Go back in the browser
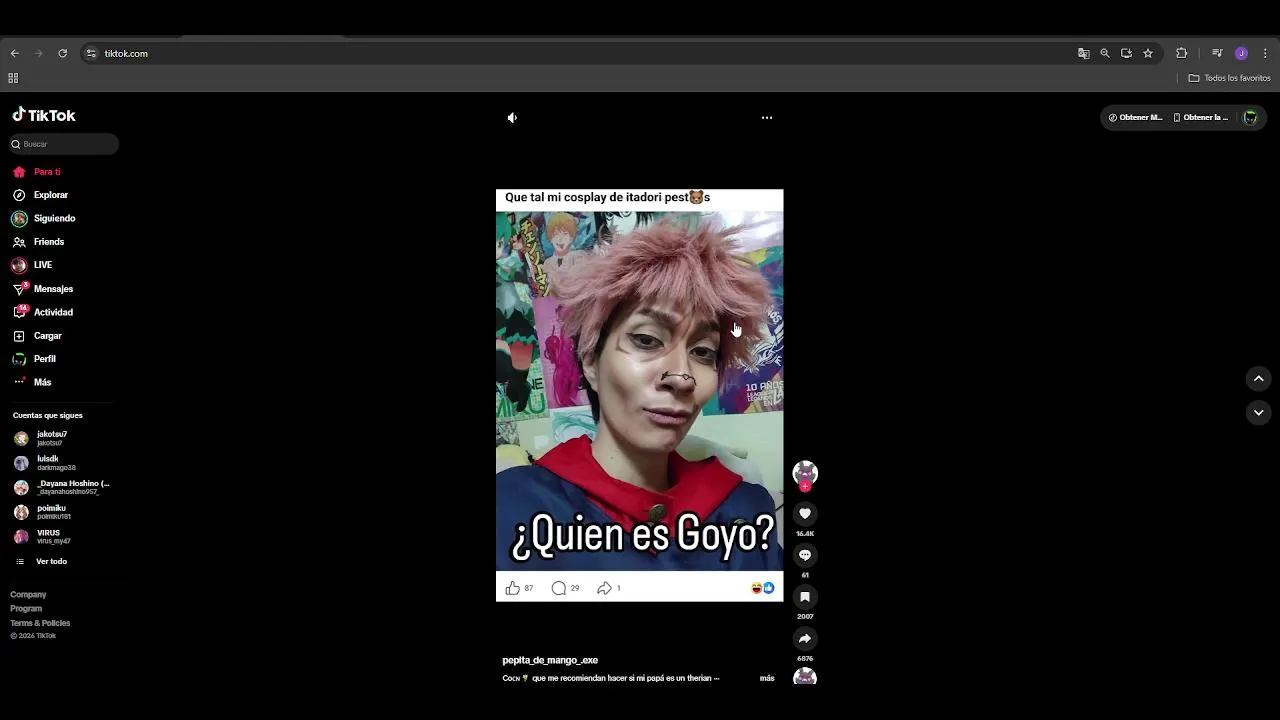The height and width of the screenshot is (720, 1280). point(14,54)
